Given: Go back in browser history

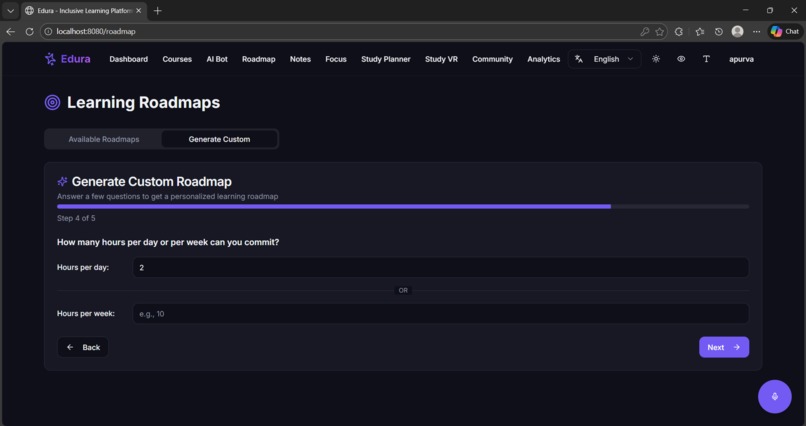Looking at the screenshot, I should 10,31.
